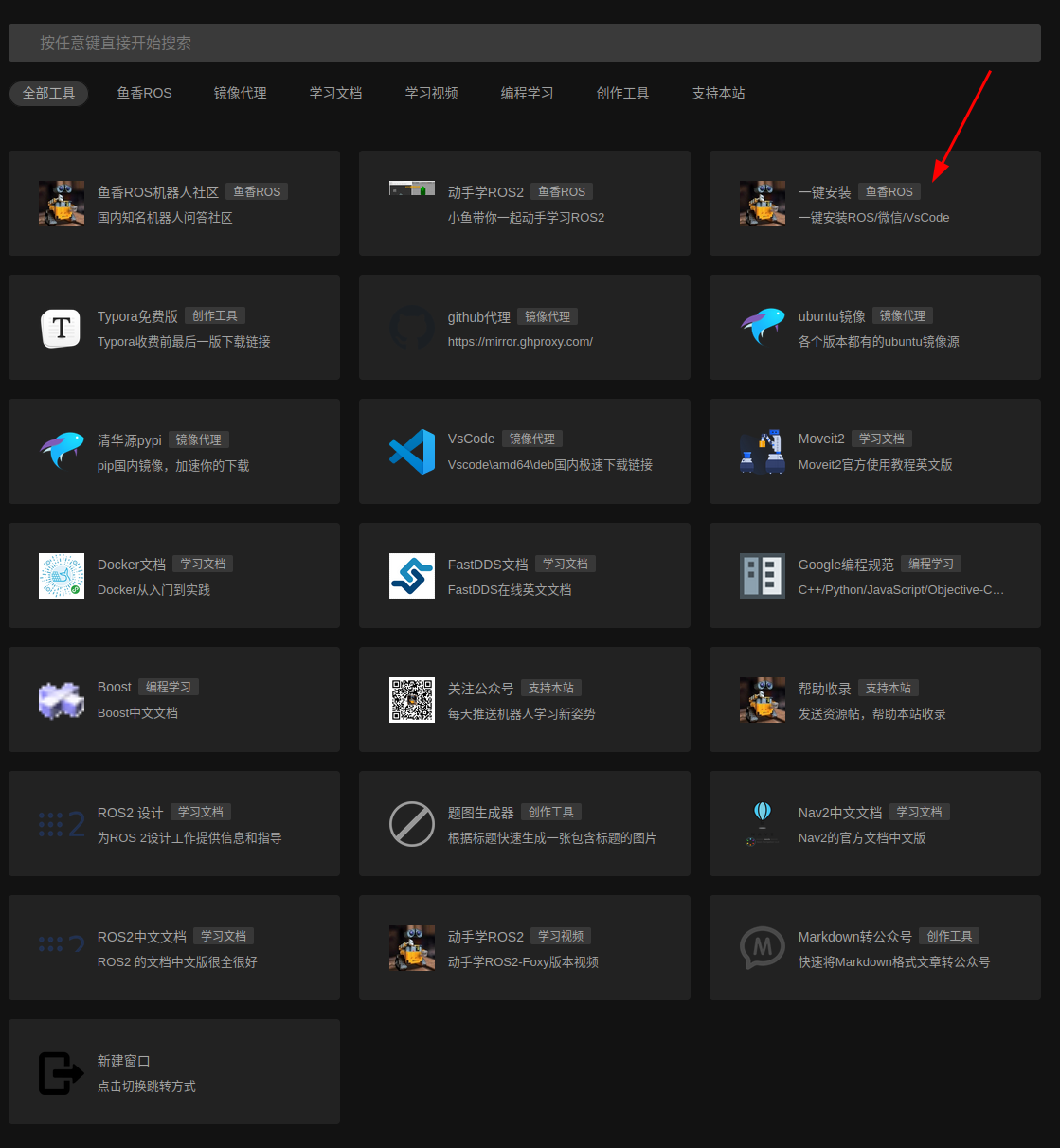Screen dimensions: 1060x1148
Task: Click the text Vscode\amd64\deb国内极速下载链接
Action: (550, 465)
